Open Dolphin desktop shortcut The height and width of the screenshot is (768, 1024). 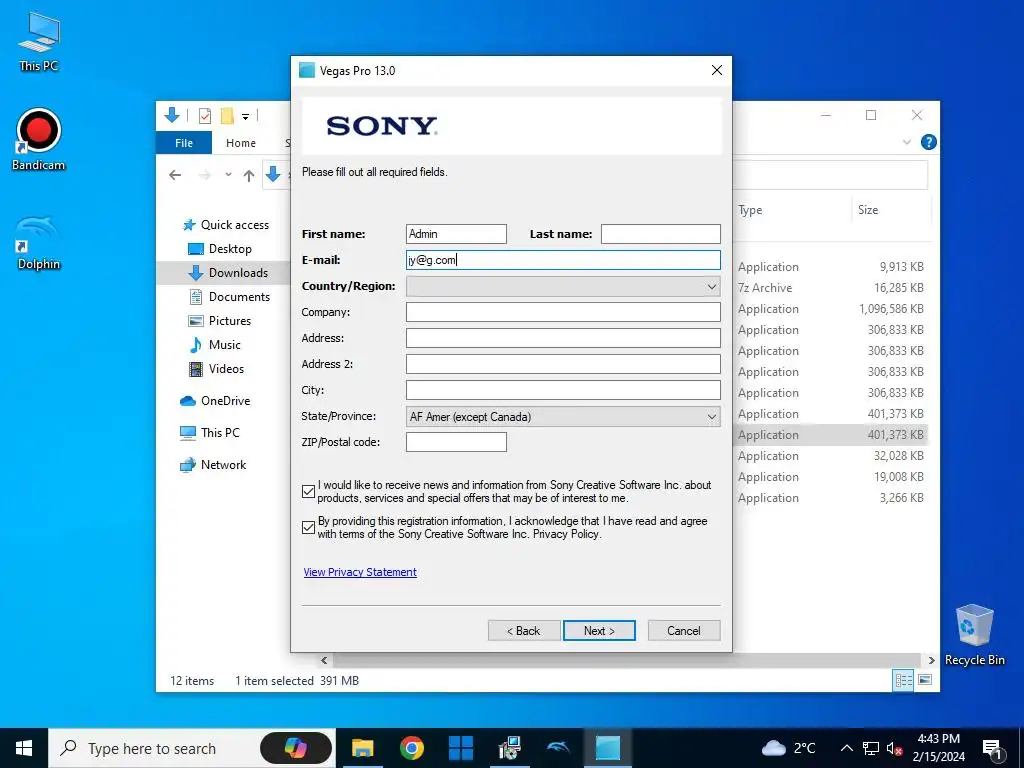tap(39, 242)
